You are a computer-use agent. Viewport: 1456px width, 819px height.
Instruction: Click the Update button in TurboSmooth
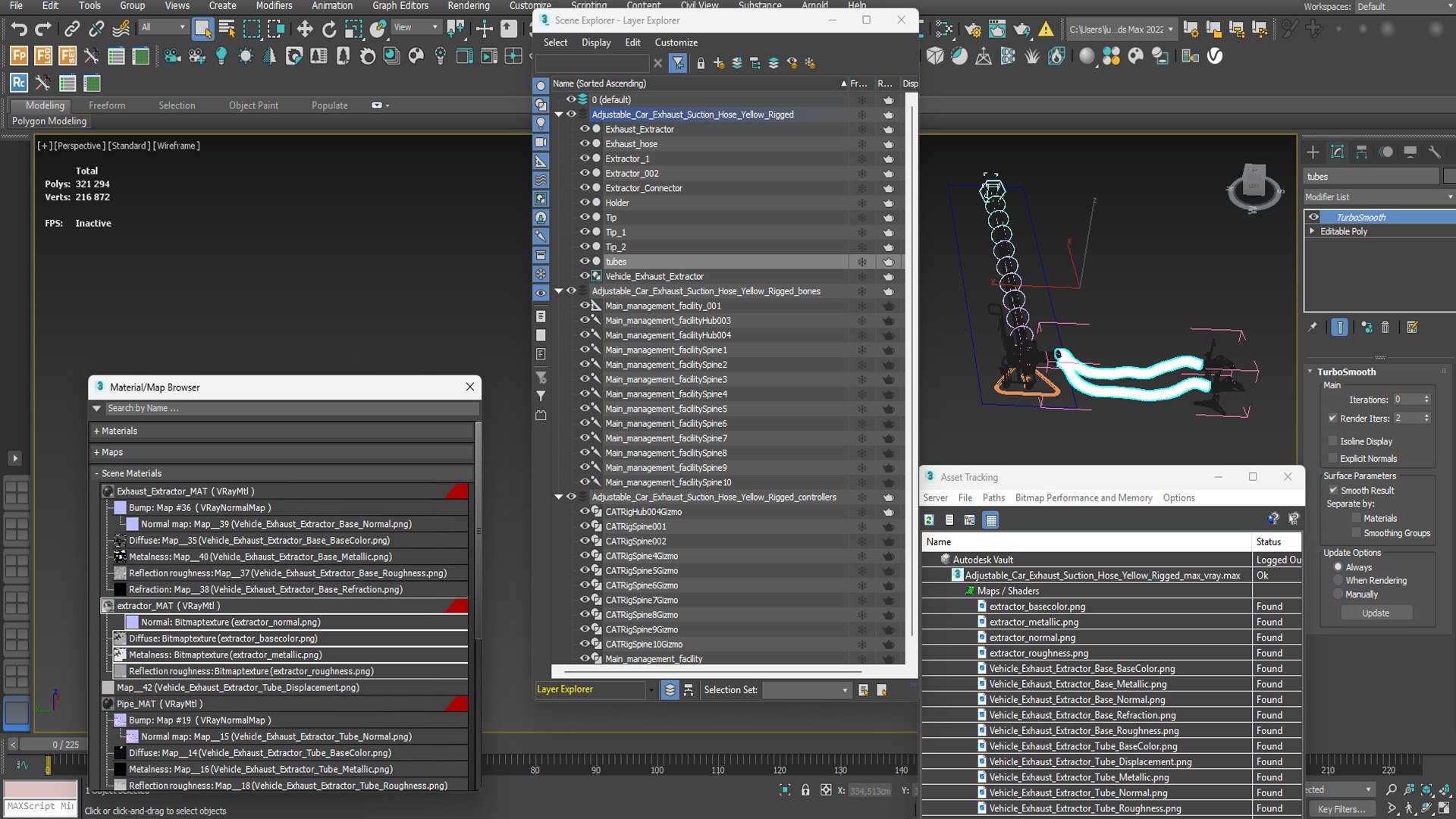pyautogui.click(x=1376, y=613)
